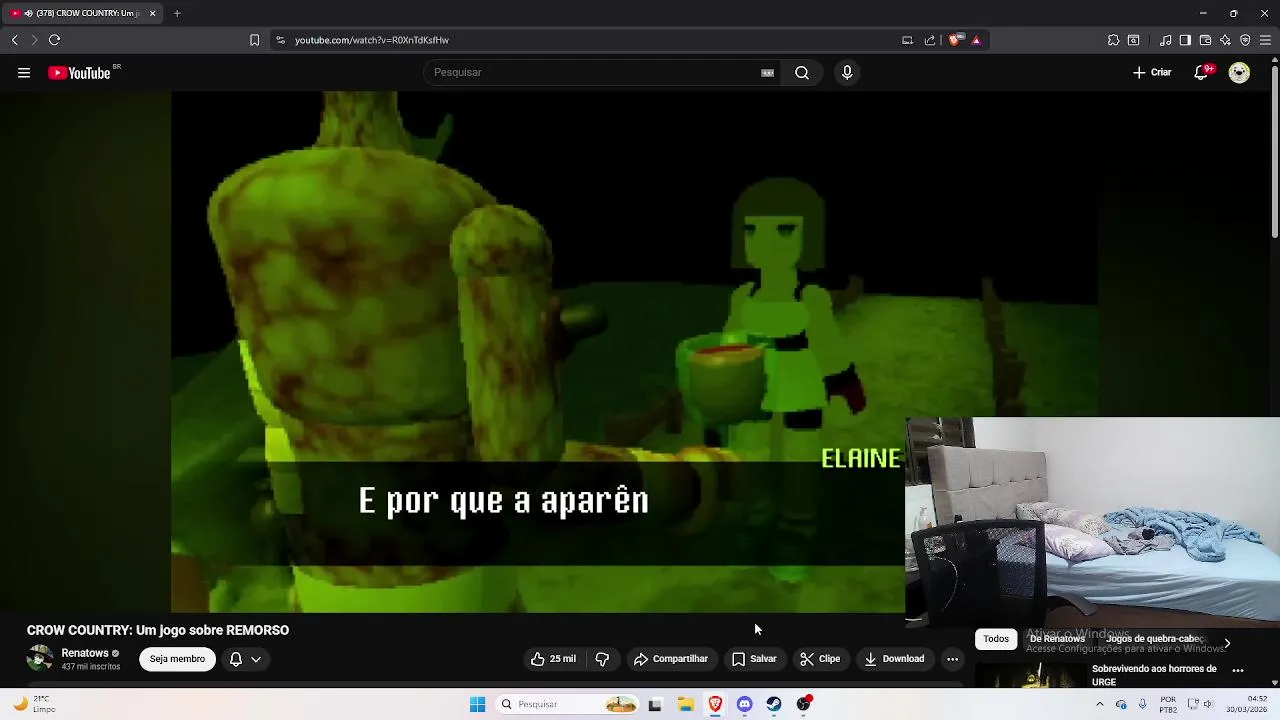Viewport: 1280px width, 720px height.
Task: Open the Renatows channel avatar
Action: click(x=40, y=658)
